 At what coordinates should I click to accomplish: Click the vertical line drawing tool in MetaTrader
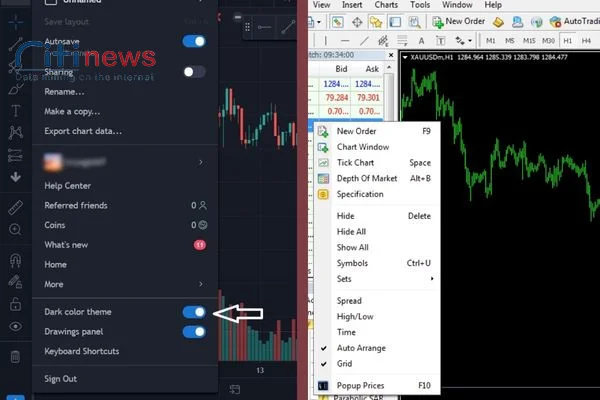tap(326, 41)
